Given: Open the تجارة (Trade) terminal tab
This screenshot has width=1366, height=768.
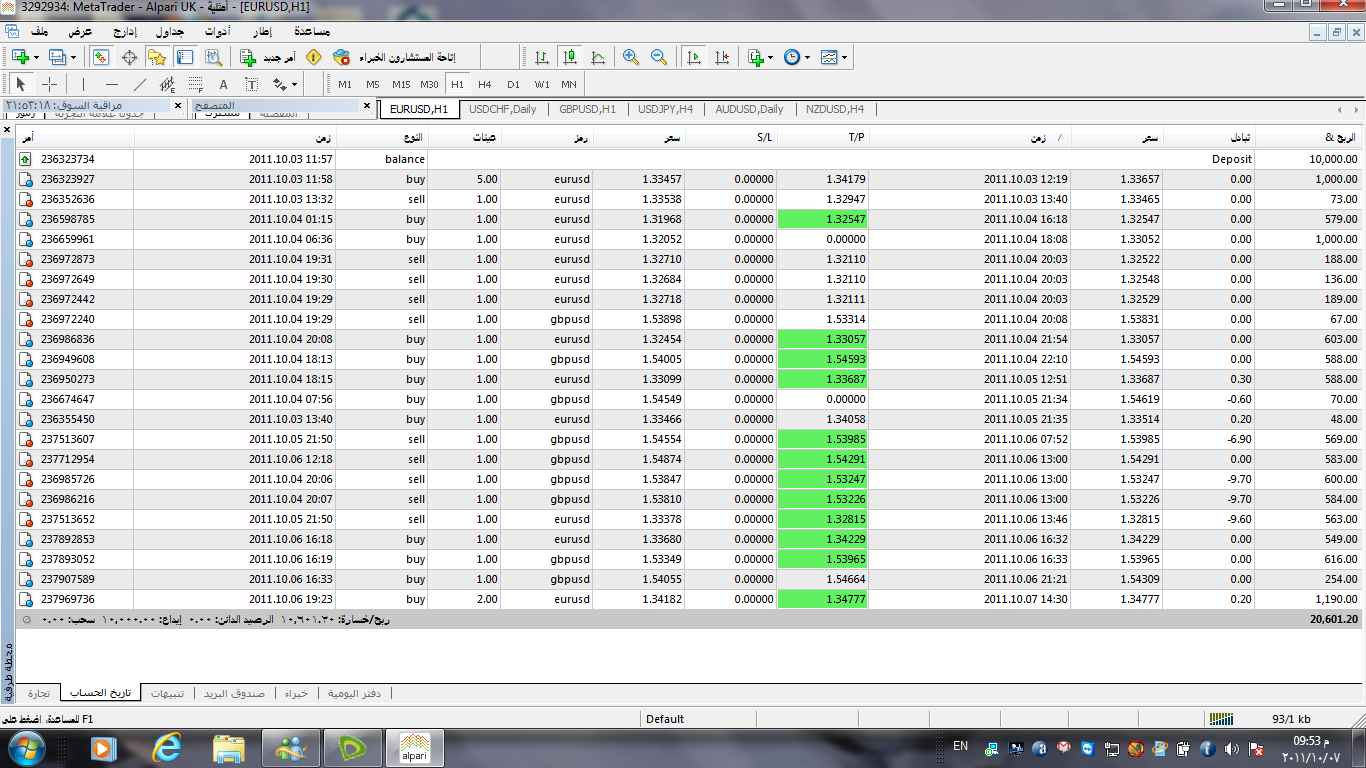Looking at the screenshot, I should 39,692.
